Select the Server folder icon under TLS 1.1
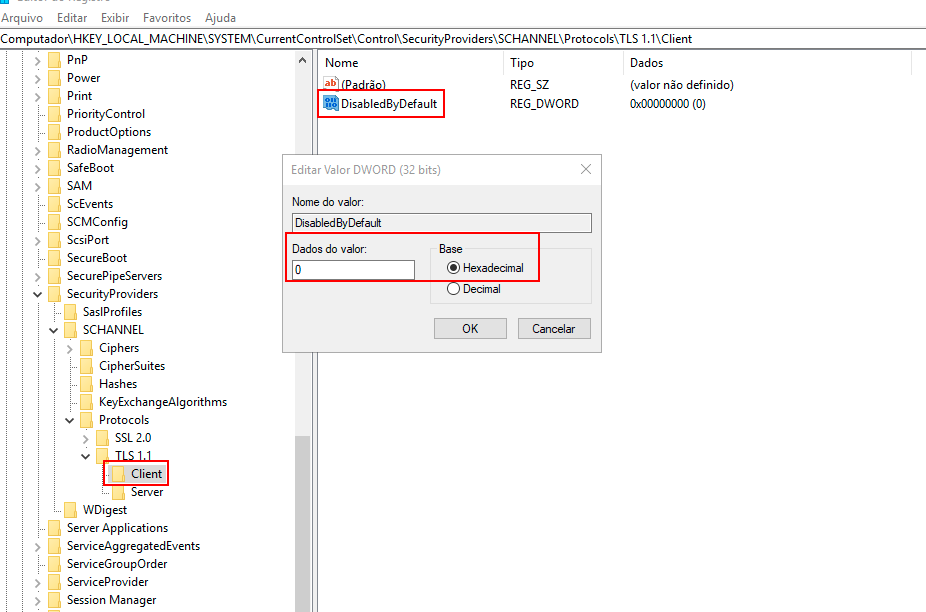Image resolution: width=926 pixels, height=612 pixels. click(x=118, y=492)
